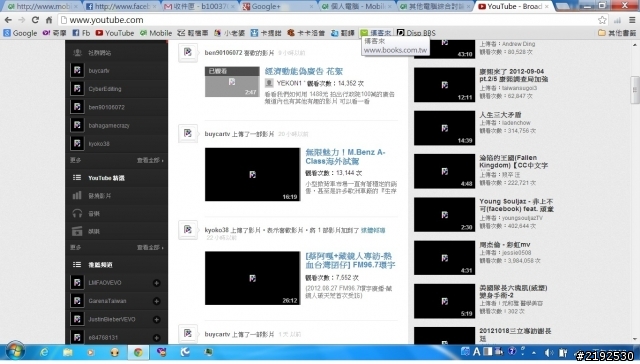Open Chrome from the taskbar

[x=138, y=352]
